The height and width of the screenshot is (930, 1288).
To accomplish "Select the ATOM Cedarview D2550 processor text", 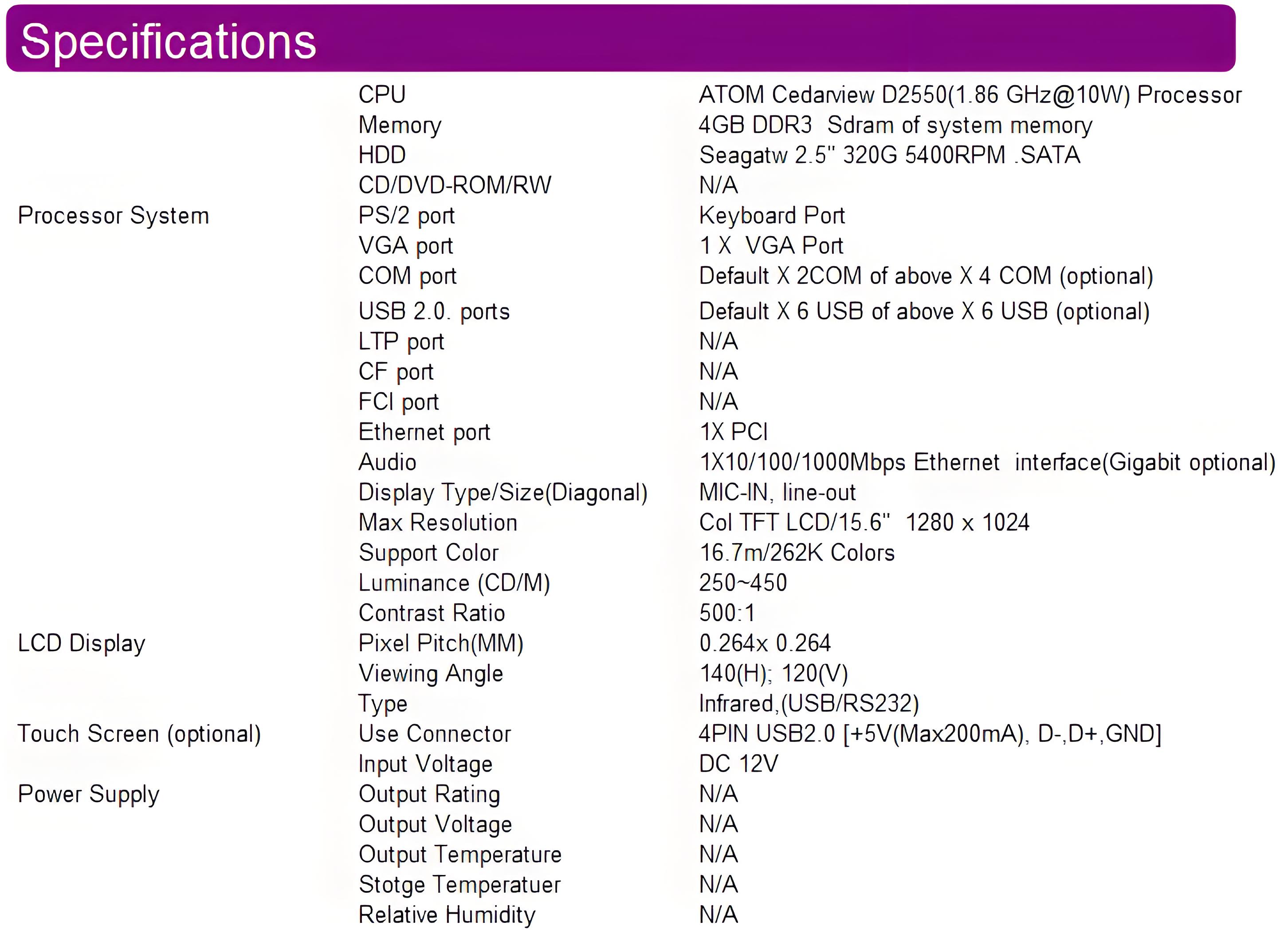I will (x=970, y=95).
